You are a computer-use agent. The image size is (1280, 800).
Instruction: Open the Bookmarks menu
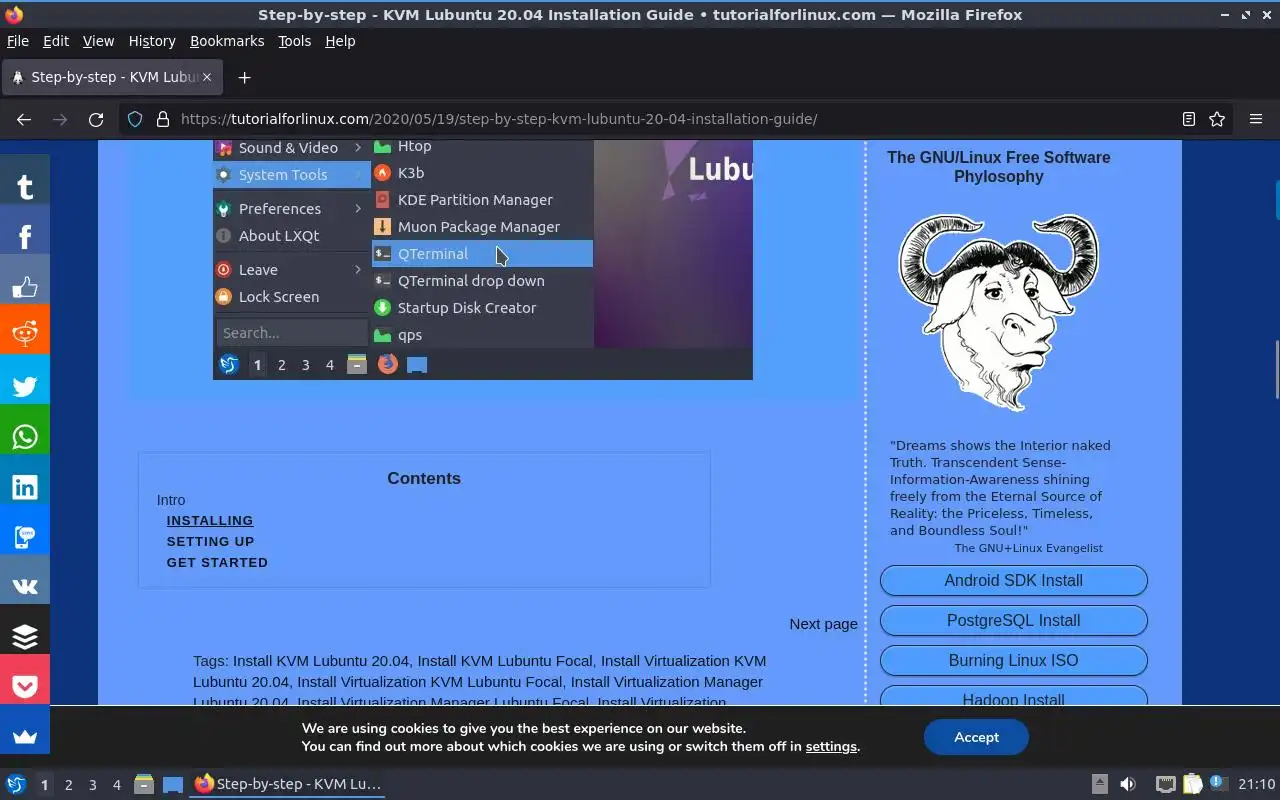pos(227,41)
